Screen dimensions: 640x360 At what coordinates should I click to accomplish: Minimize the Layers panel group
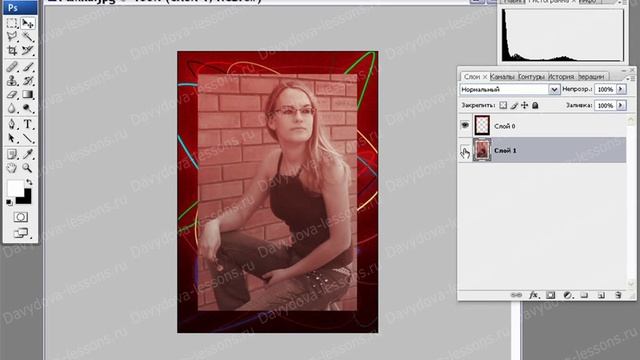click(x=624, y=70)
